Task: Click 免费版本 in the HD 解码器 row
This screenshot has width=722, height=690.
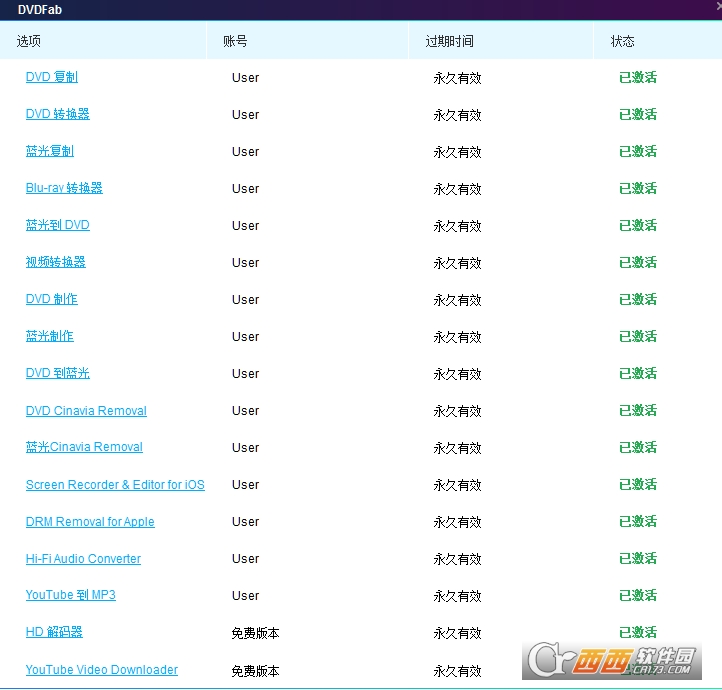Action: click(x=256, y=633)
